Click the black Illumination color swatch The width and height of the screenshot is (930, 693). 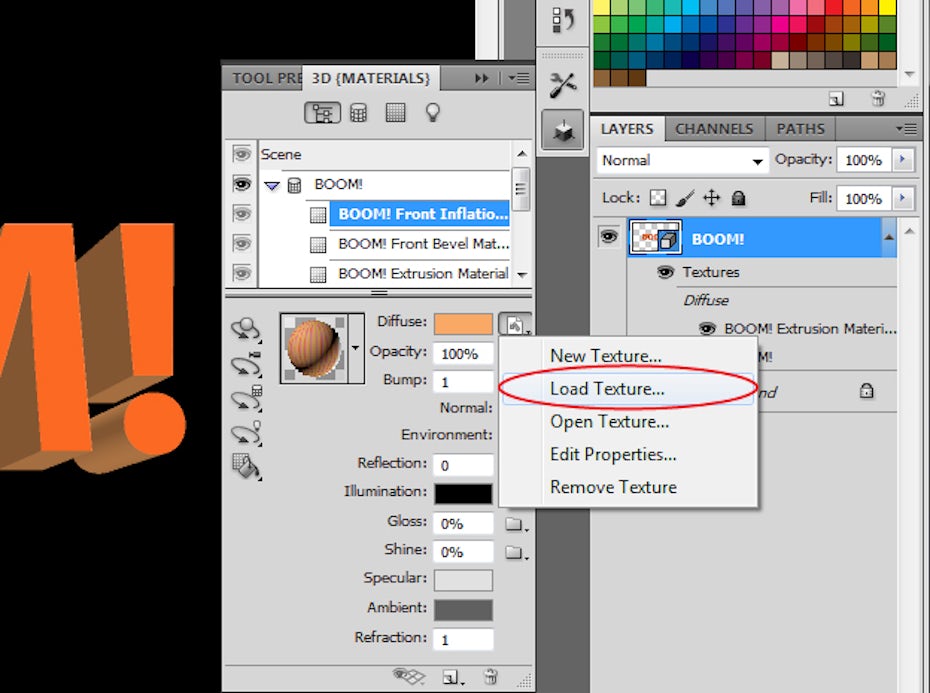[463, 493]
